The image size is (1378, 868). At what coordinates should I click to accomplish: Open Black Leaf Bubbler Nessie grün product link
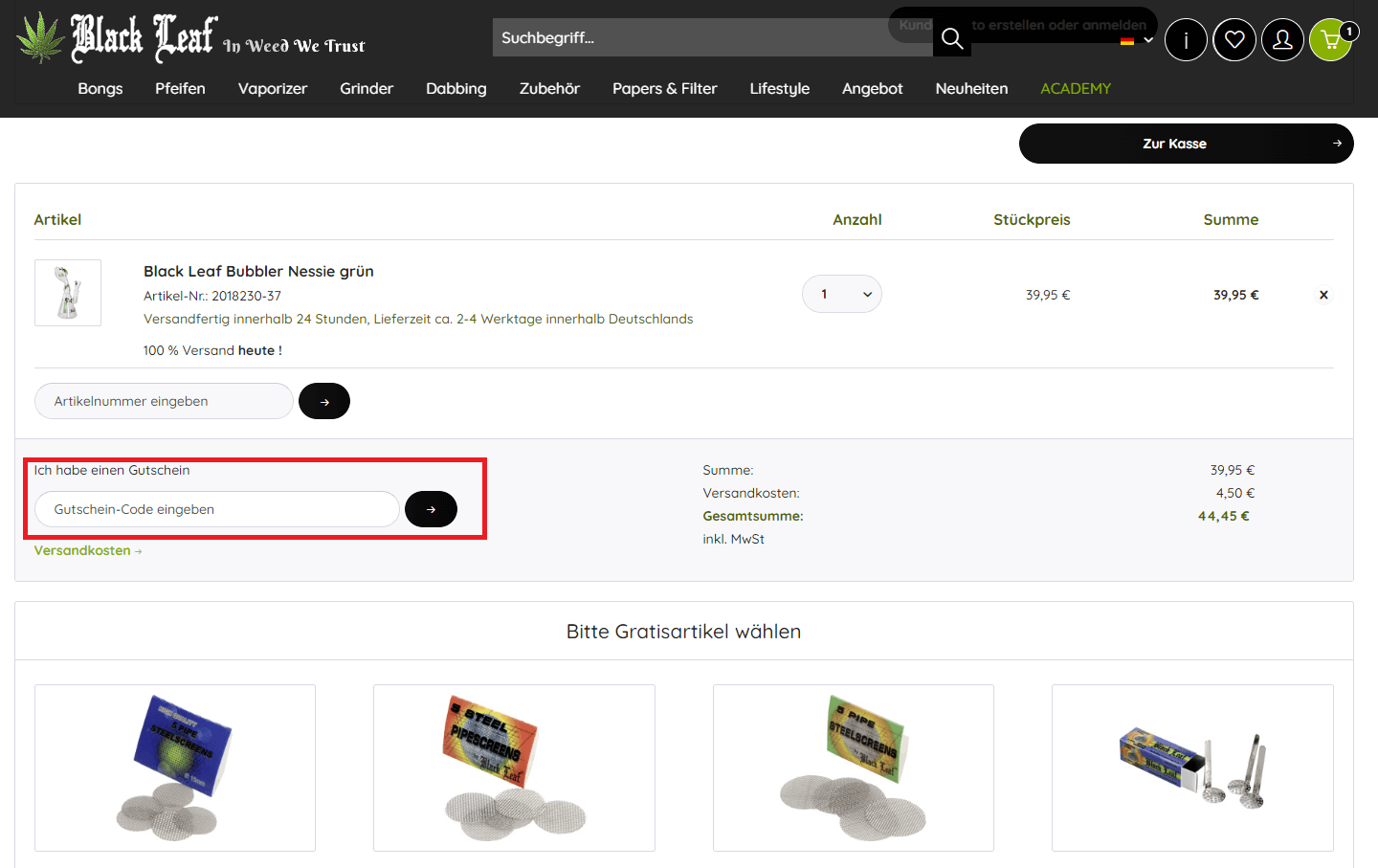(x=258, y=271)
